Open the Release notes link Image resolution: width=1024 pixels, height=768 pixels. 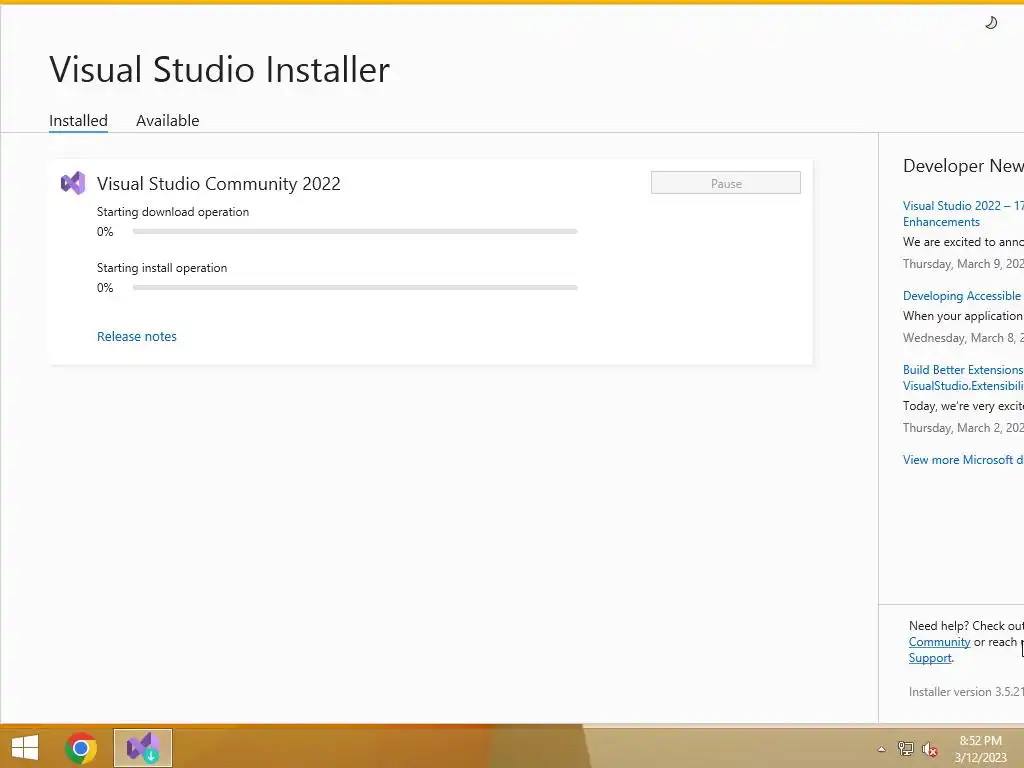pos(136,336)
